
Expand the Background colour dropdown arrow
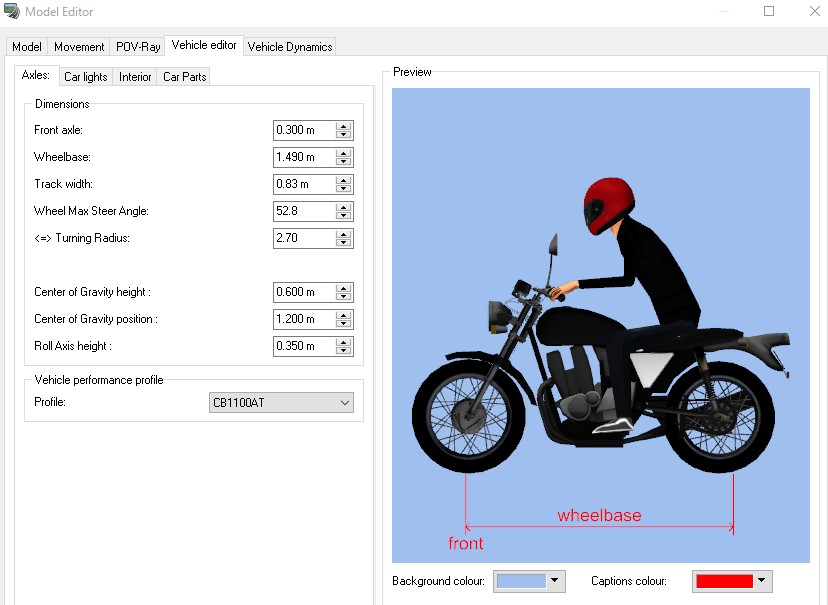[x=554, y=581]
